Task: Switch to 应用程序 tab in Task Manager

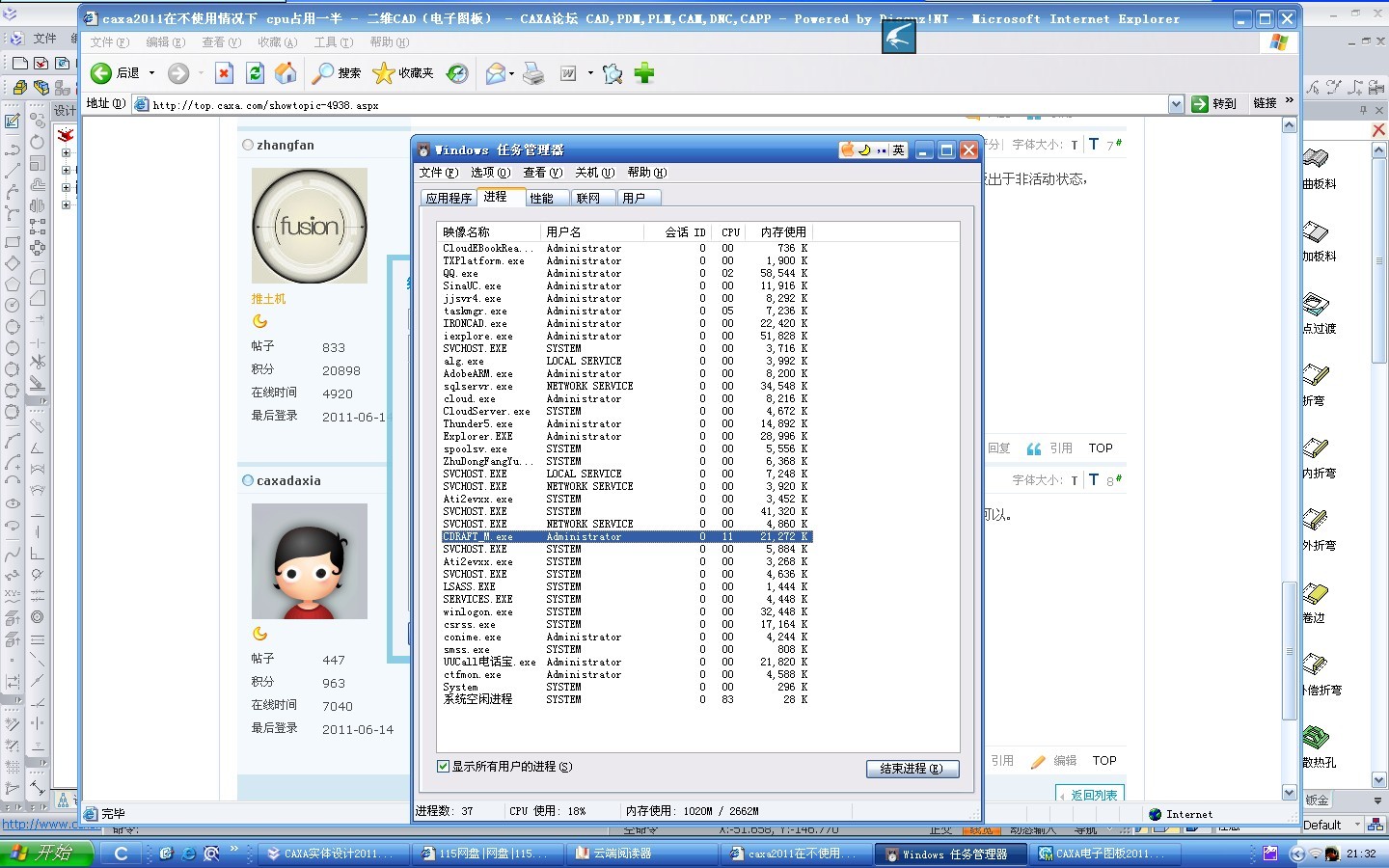Action: click(449, 198)
